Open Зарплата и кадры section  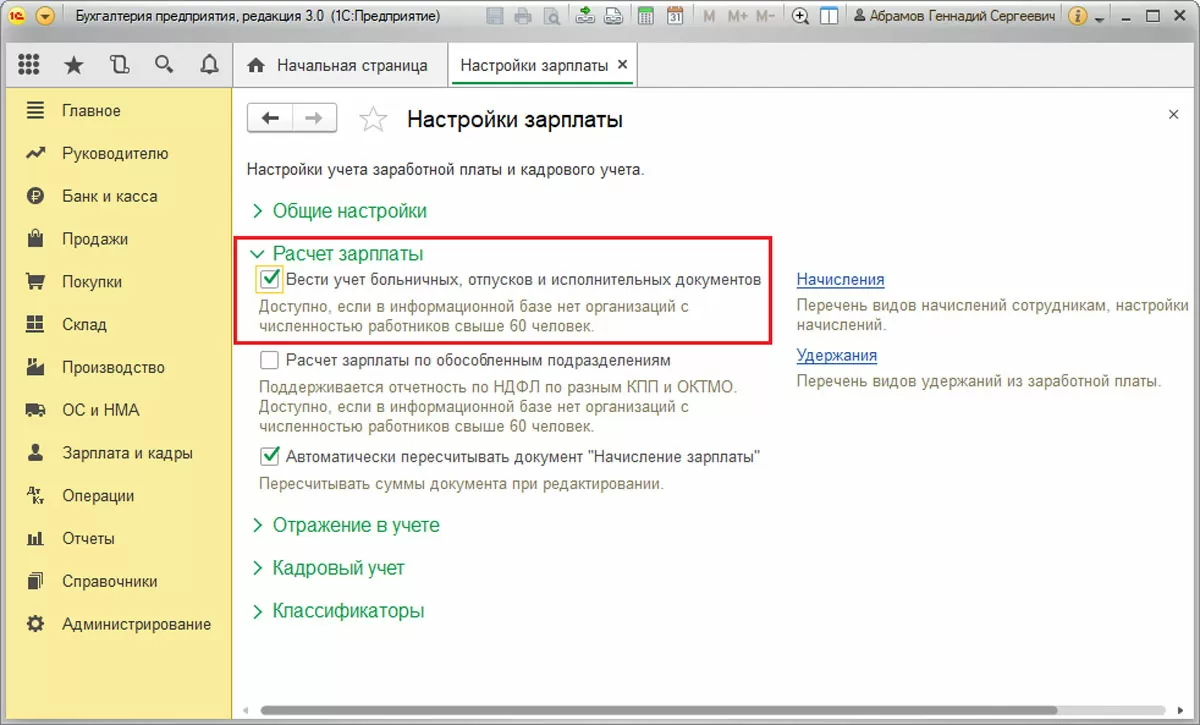[x=127, y=453]
